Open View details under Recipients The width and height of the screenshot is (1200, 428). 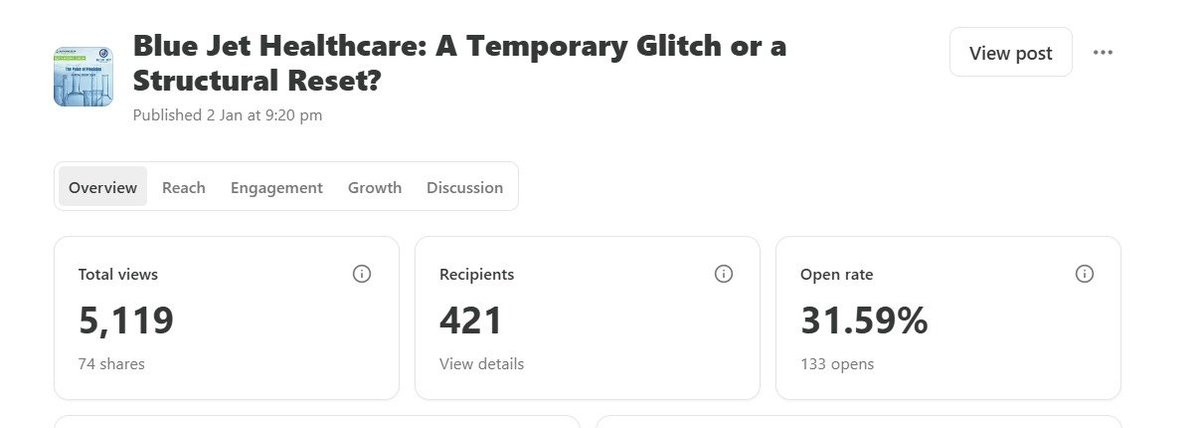482,364
